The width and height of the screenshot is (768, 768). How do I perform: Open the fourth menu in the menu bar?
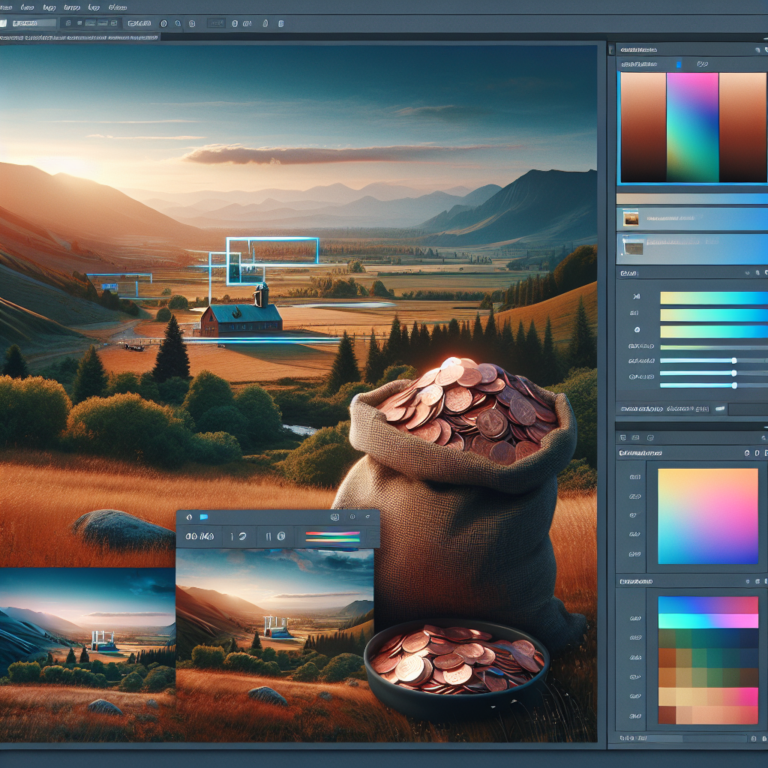coord(72,7)
